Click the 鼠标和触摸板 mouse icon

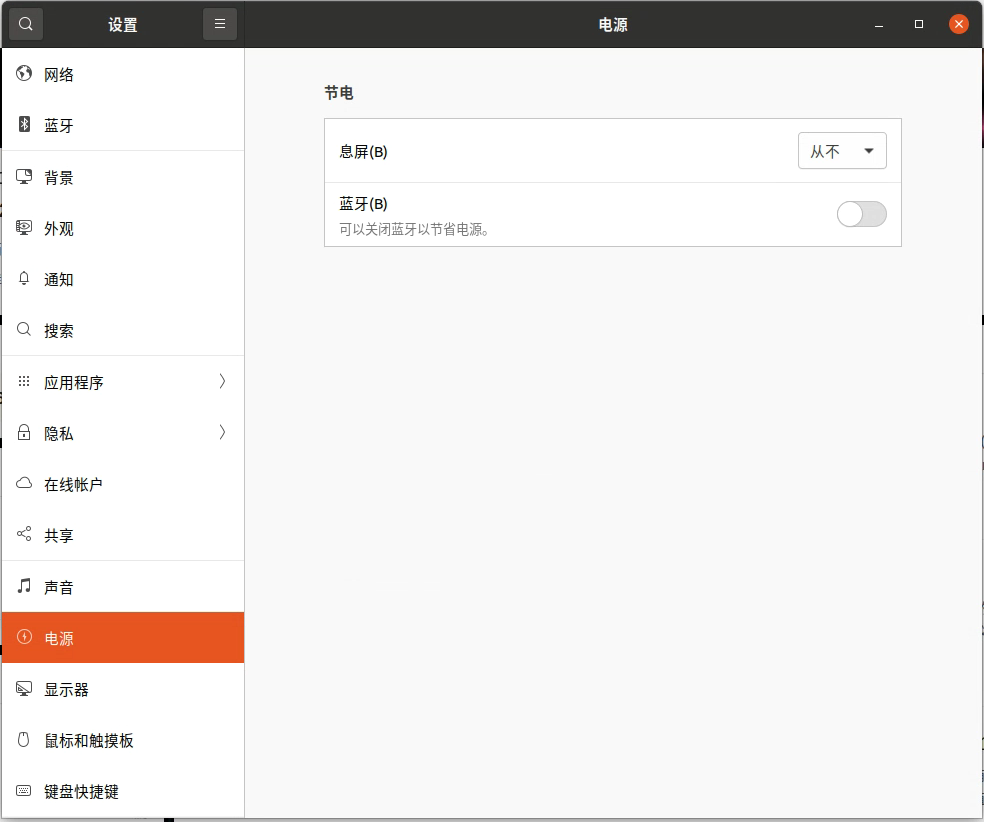coord(24,740)
